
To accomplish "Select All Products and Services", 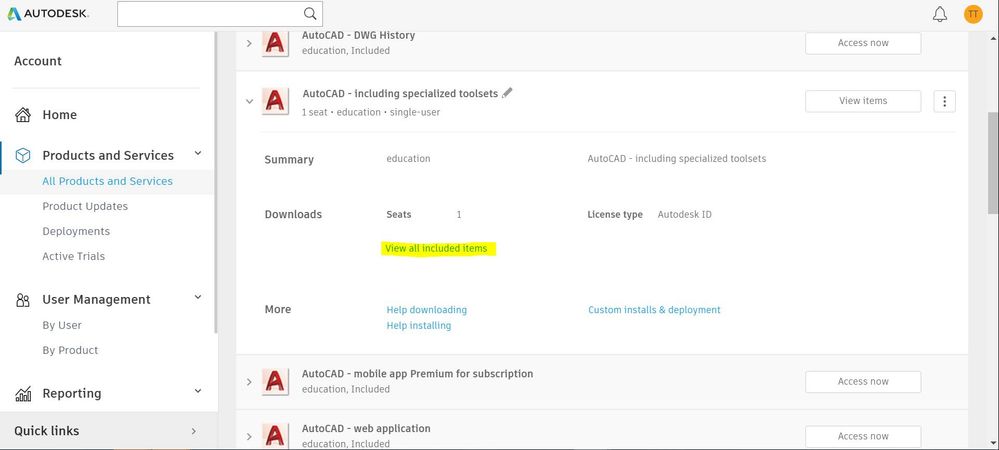I will coord(107,181).
